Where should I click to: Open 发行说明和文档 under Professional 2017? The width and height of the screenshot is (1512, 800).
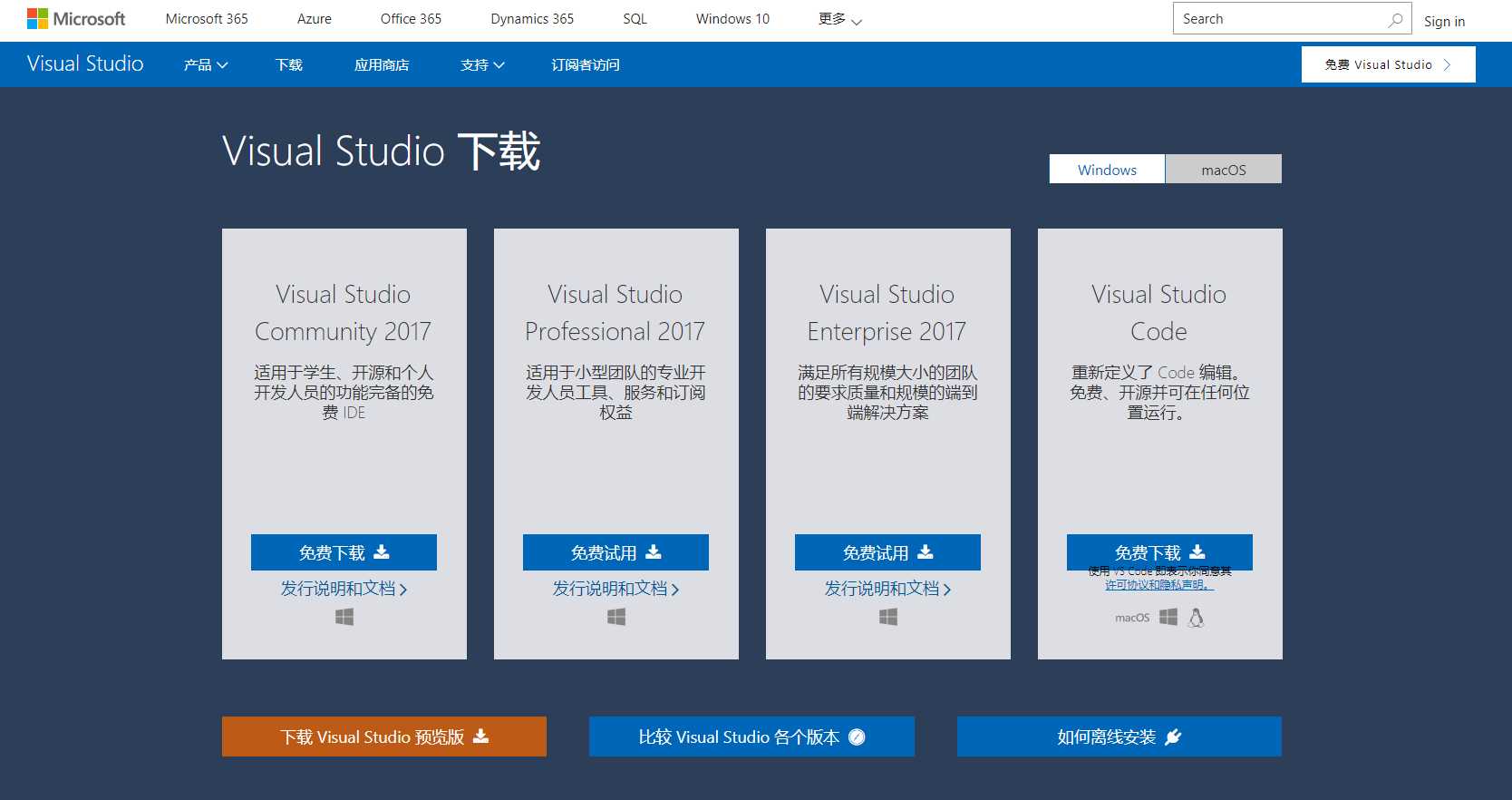point(615,589)
